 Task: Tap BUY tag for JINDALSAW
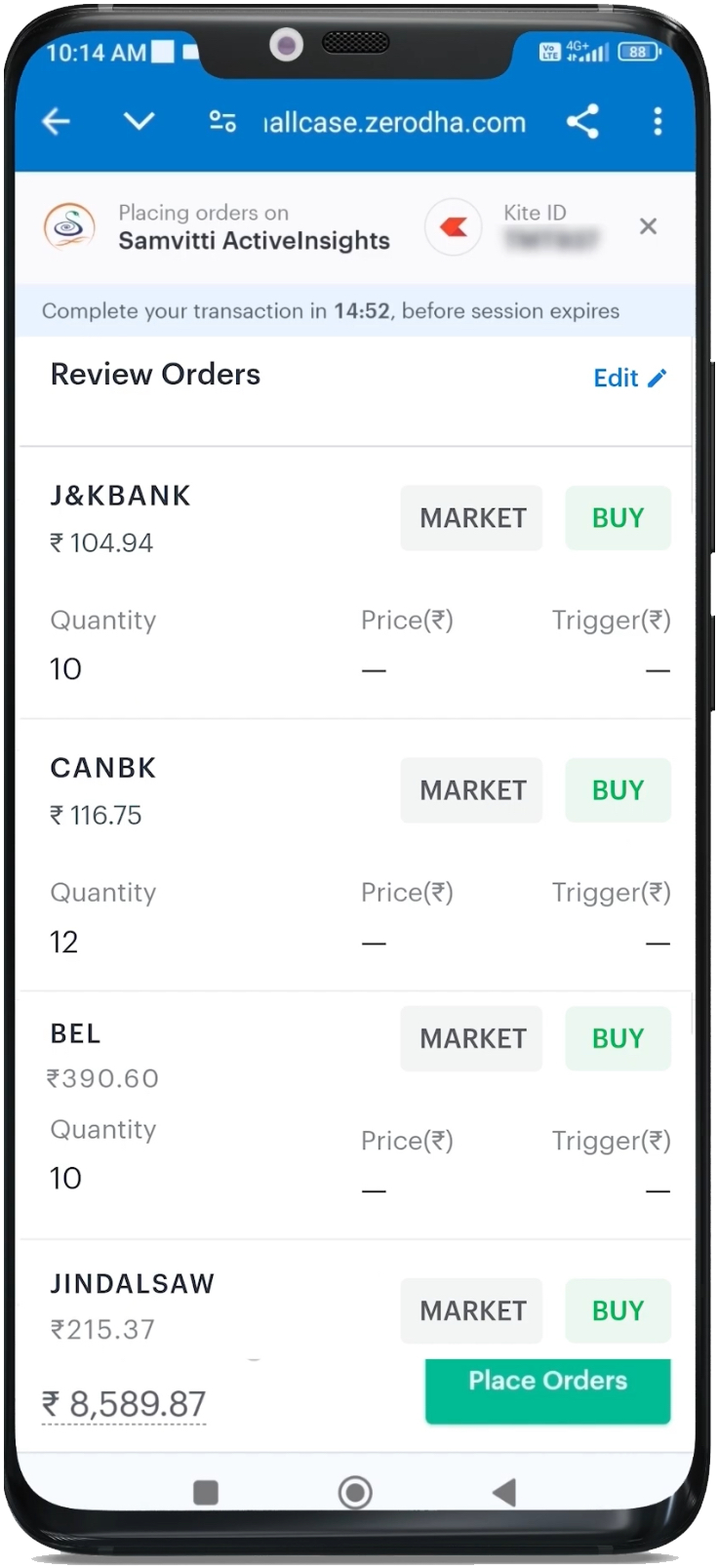618,1310
